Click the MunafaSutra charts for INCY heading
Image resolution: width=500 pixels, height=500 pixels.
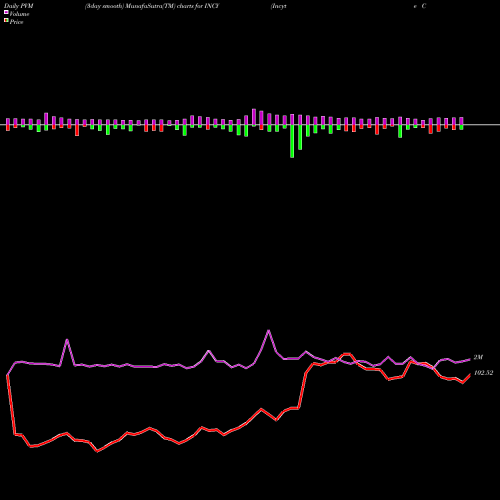pyautogui.click(x=152, y=6)
